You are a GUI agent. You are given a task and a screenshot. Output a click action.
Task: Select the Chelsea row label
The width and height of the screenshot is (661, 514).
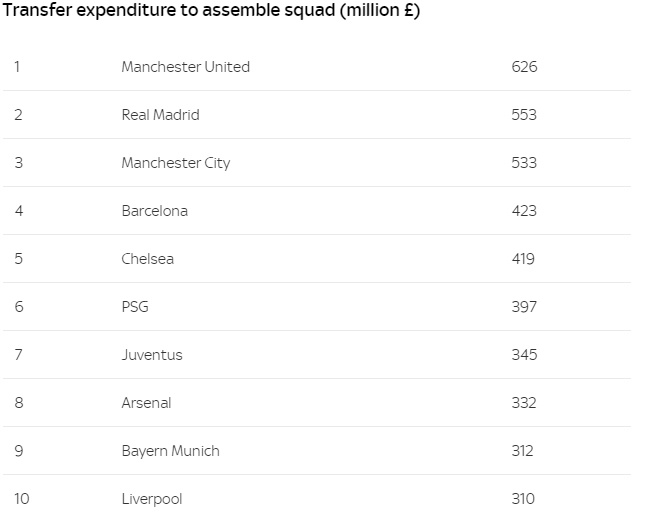(x=147, y=259)
